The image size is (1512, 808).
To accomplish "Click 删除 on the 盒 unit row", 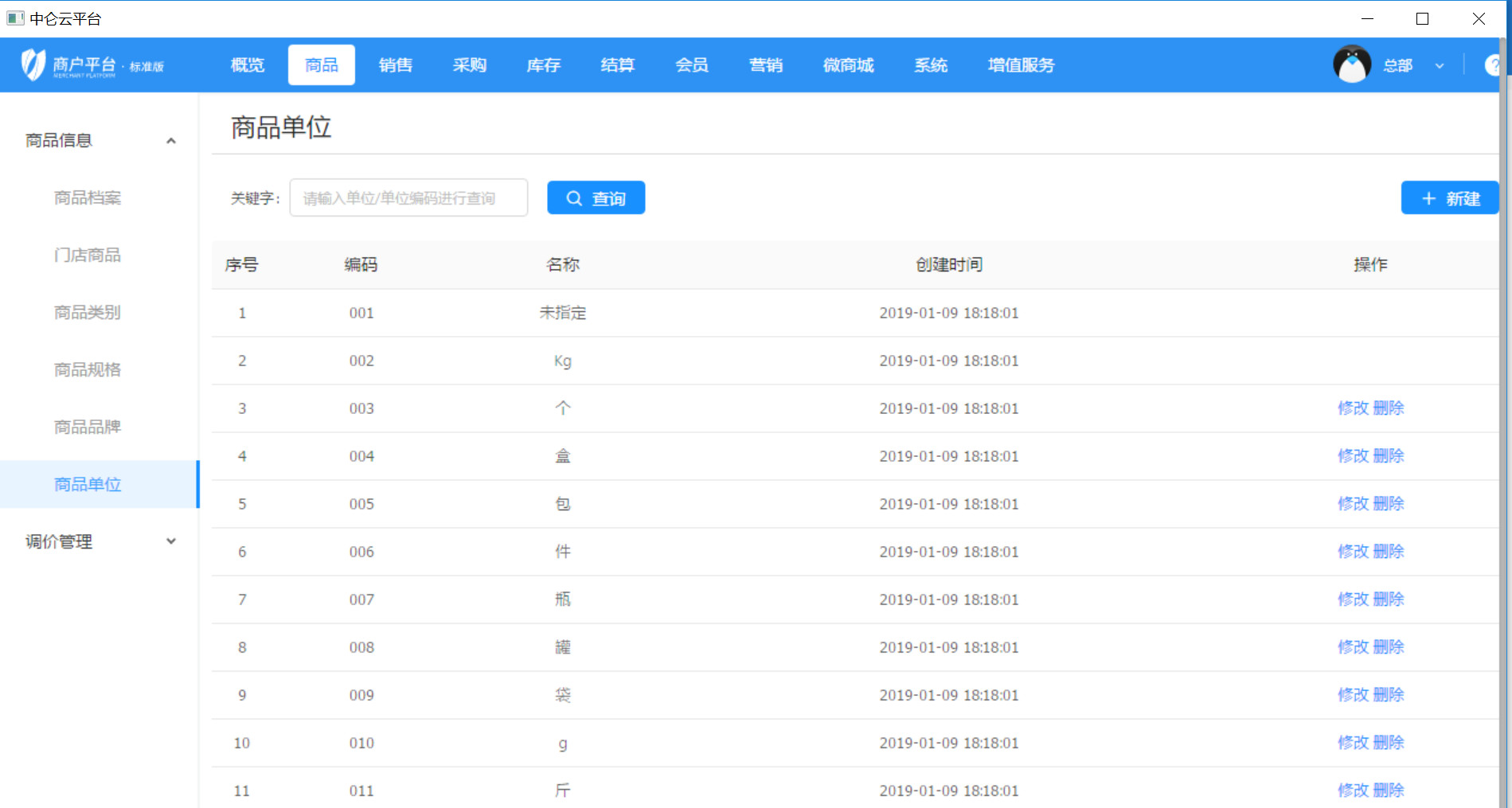I will (1390, 456).
